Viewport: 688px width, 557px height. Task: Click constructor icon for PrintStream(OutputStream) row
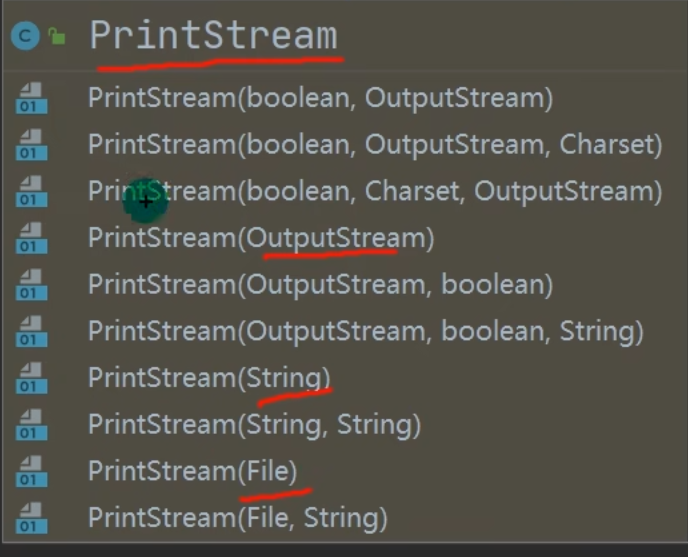coord(31,239)
